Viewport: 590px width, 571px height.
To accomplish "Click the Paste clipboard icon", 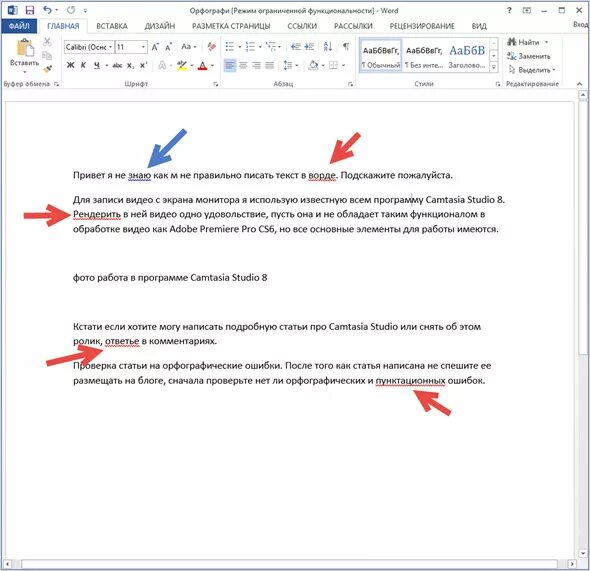I will [x=25, y=49].
